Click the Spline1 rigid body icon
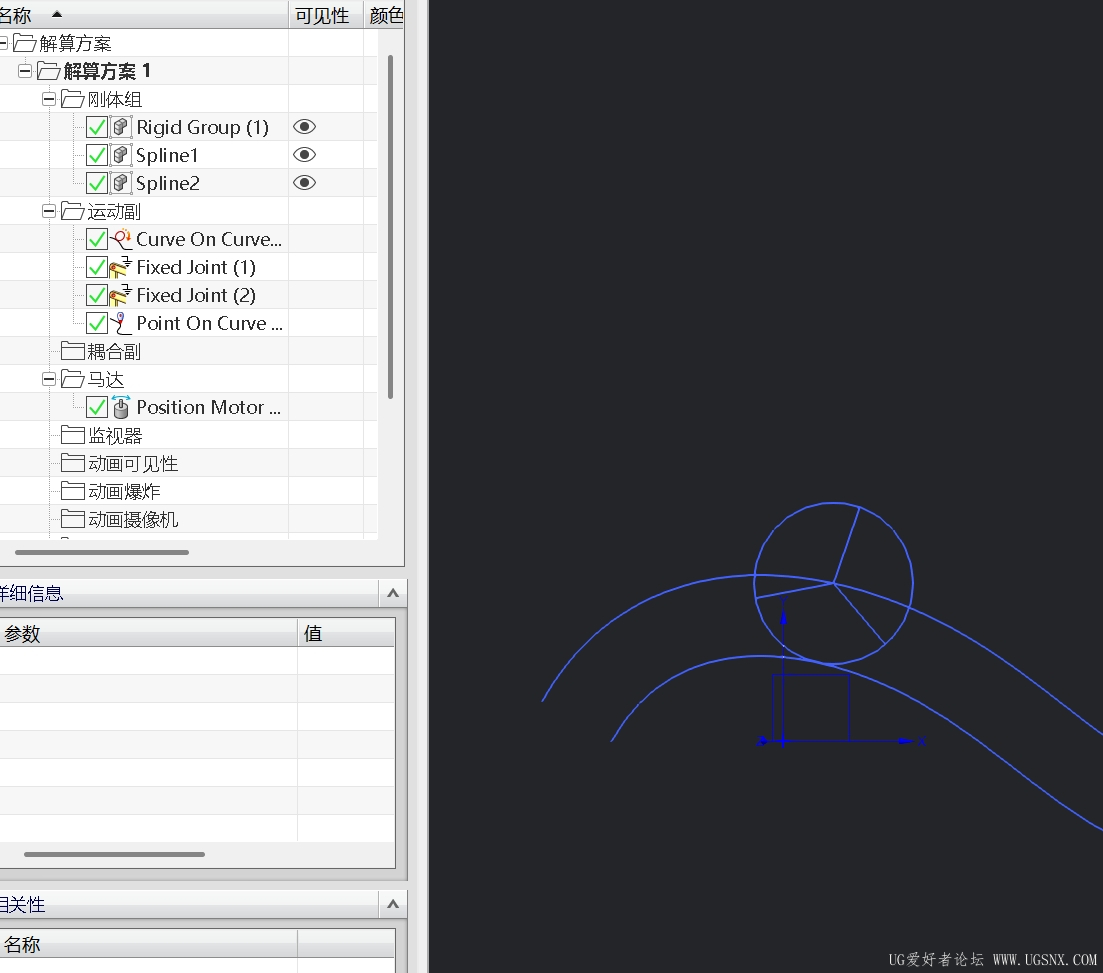The height and width of the screenshot is (973, 1103). (121, 155)
